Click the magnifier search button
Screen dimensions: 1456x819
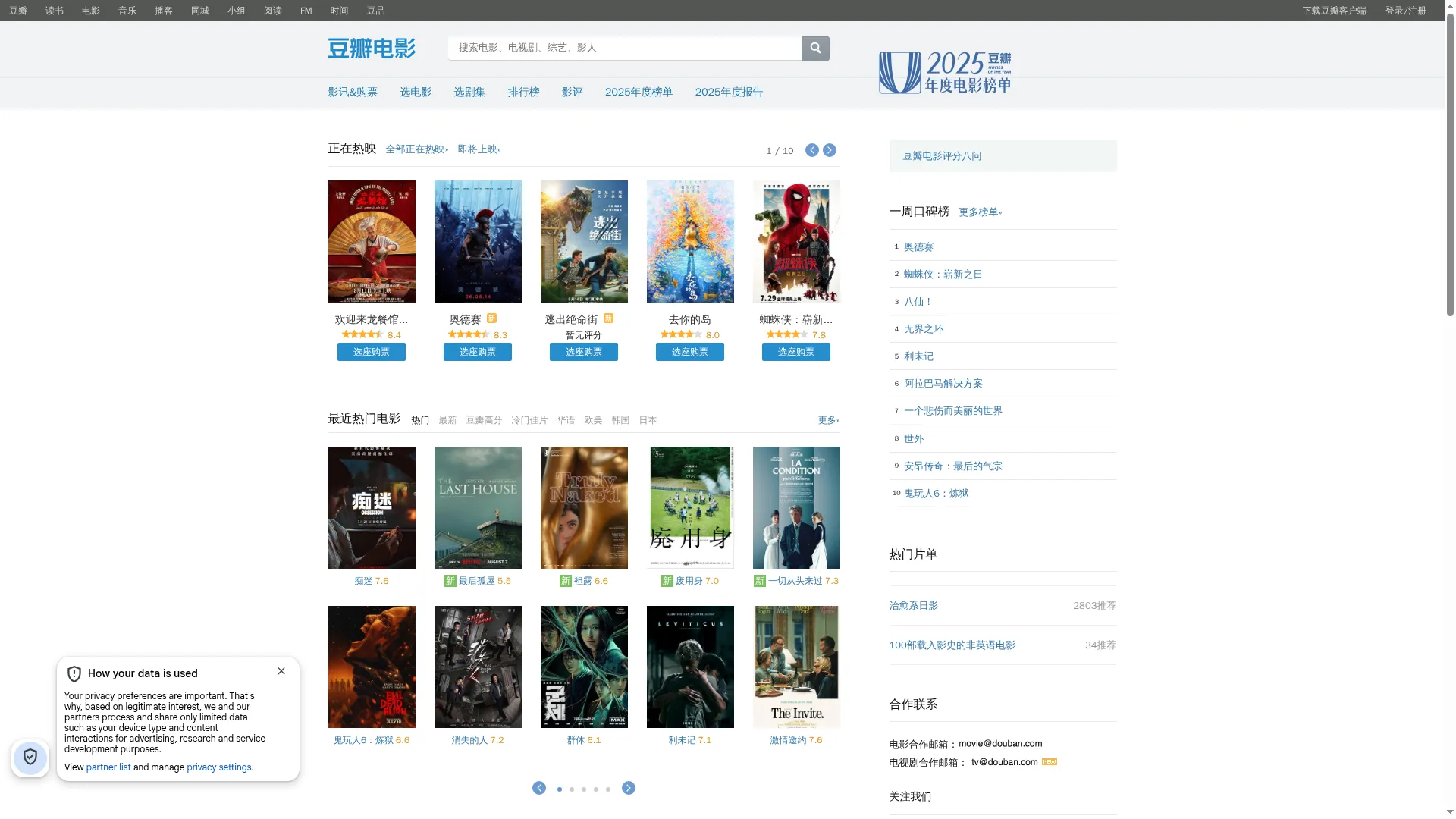(815, 48)
